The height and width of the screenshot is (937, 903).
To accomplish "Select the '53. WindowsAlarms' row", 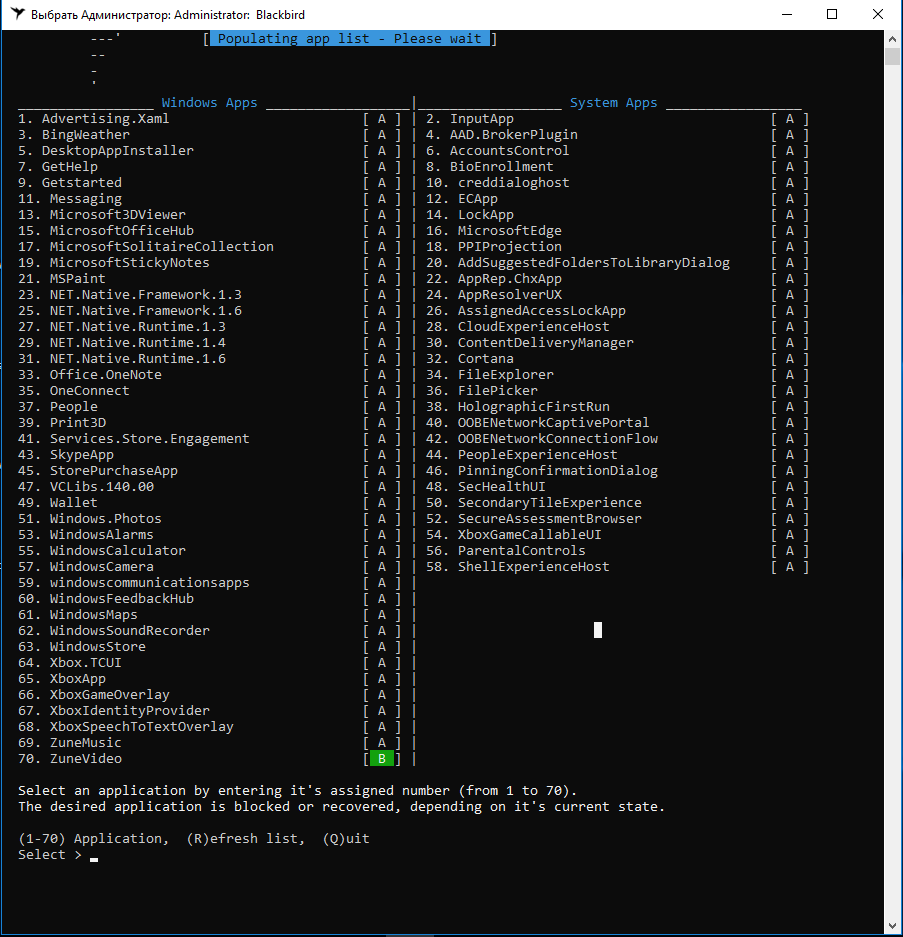I will (209, 535).
